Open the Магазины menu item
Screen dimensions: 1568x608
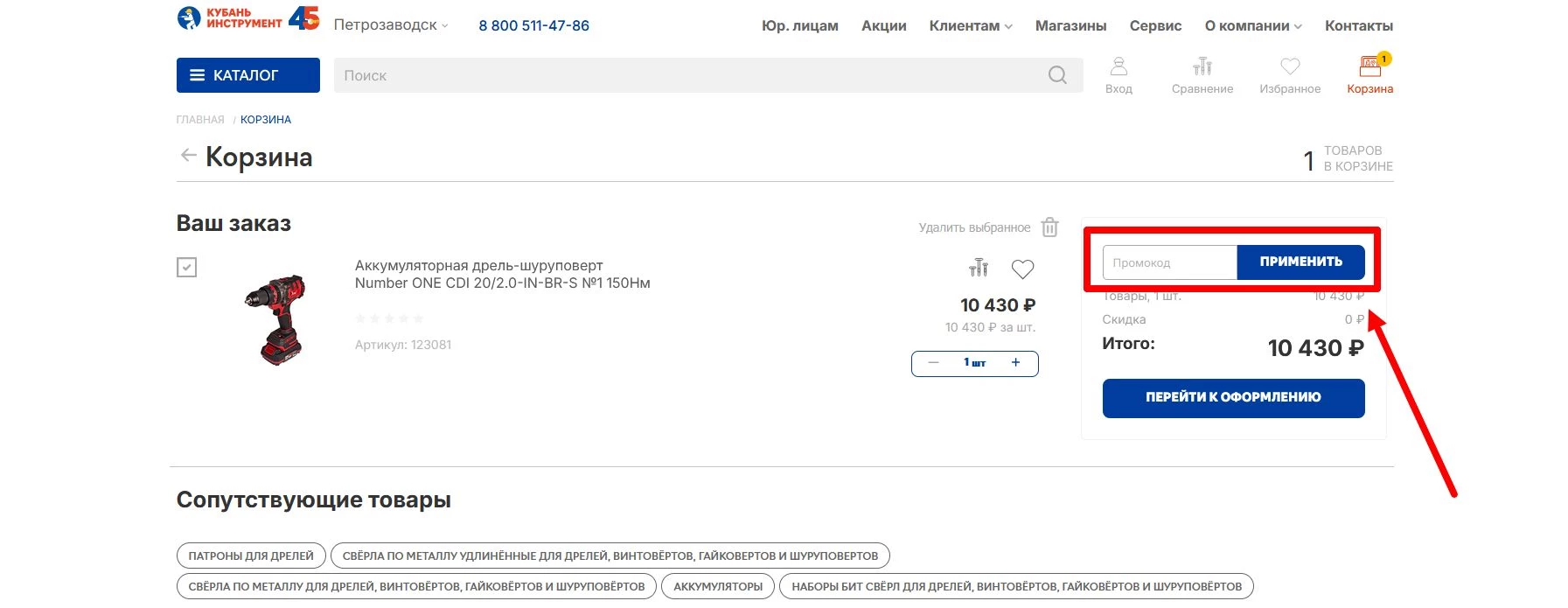(1070, 26)
